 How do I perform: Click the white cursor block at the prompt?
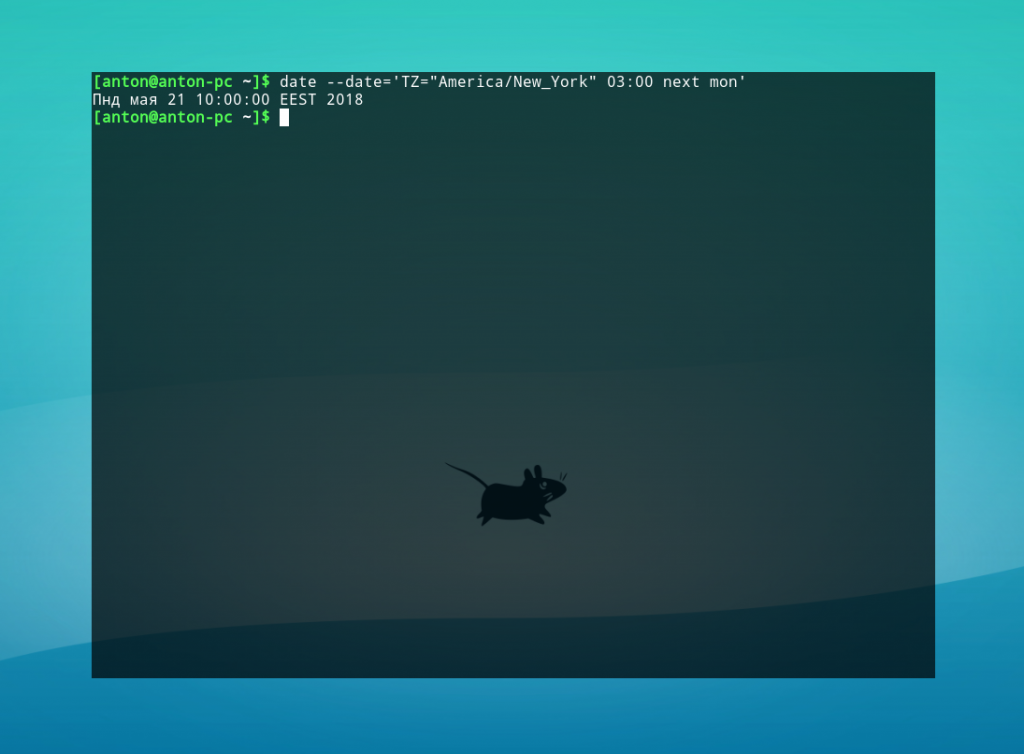(x=284, y=118)
